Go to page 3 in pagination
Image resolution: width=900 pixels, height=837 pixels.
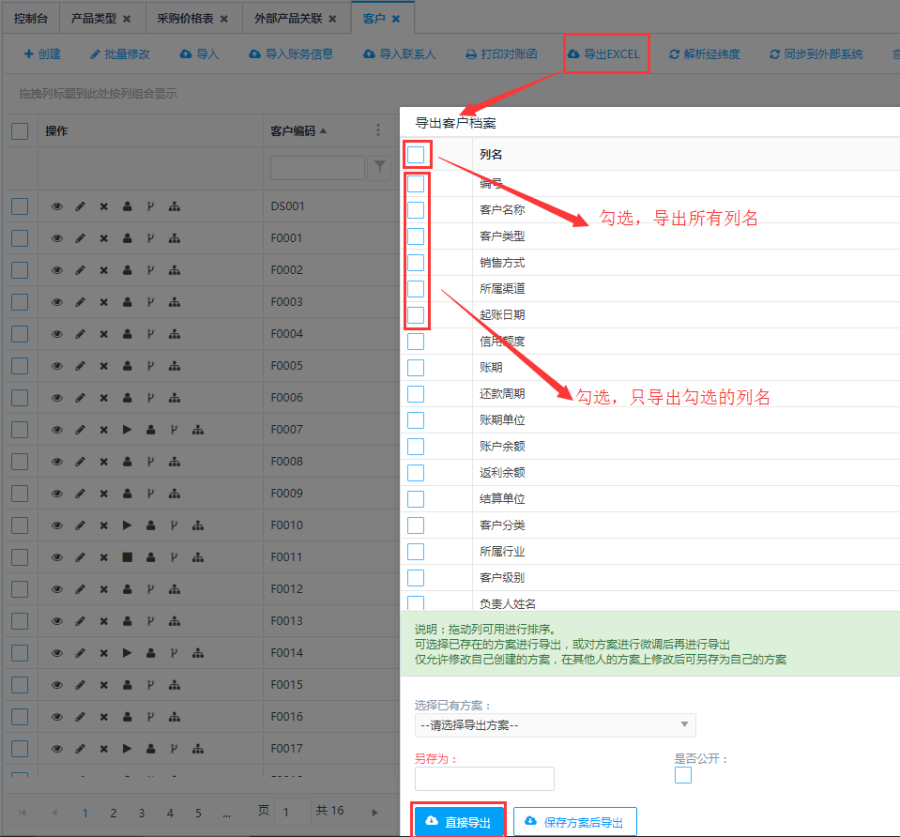[141, 813]
